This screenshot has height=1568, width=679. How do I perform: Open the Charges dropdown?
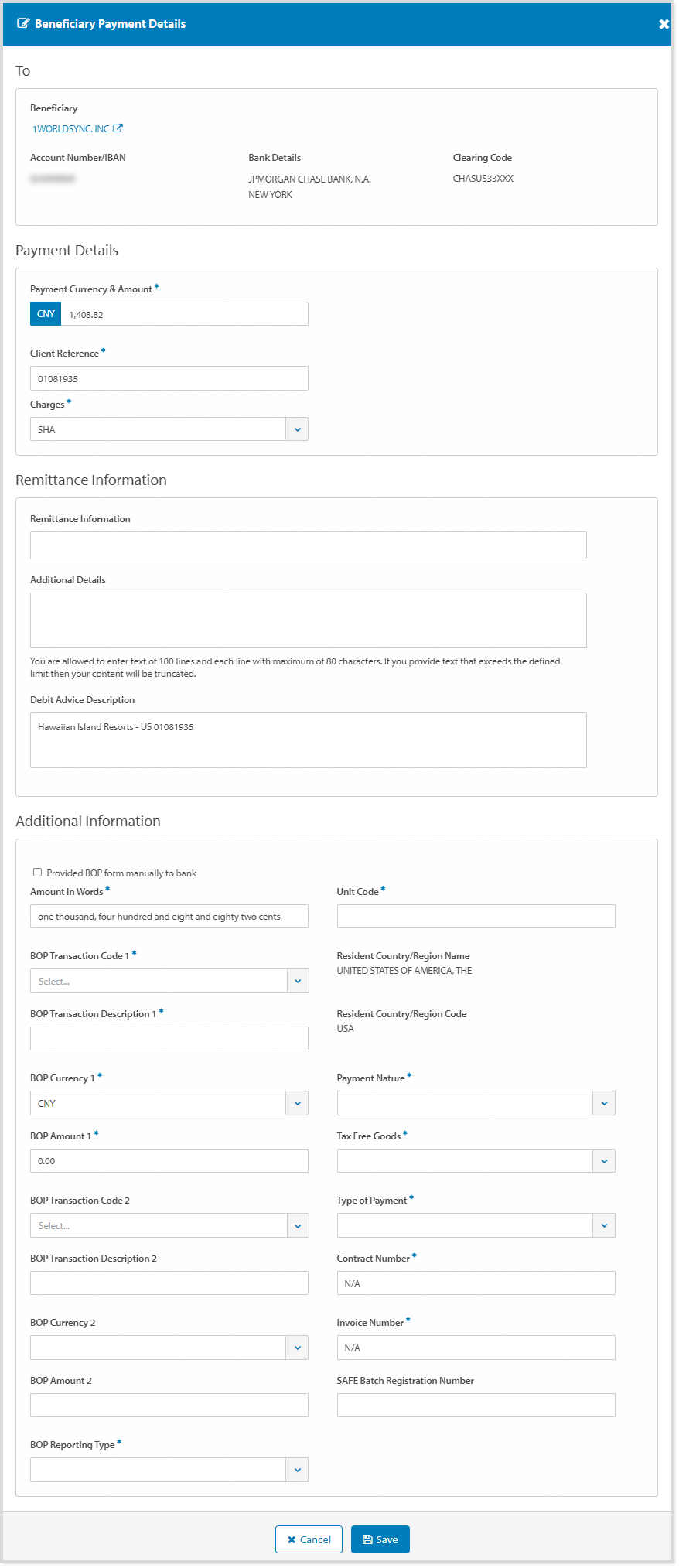296,429
